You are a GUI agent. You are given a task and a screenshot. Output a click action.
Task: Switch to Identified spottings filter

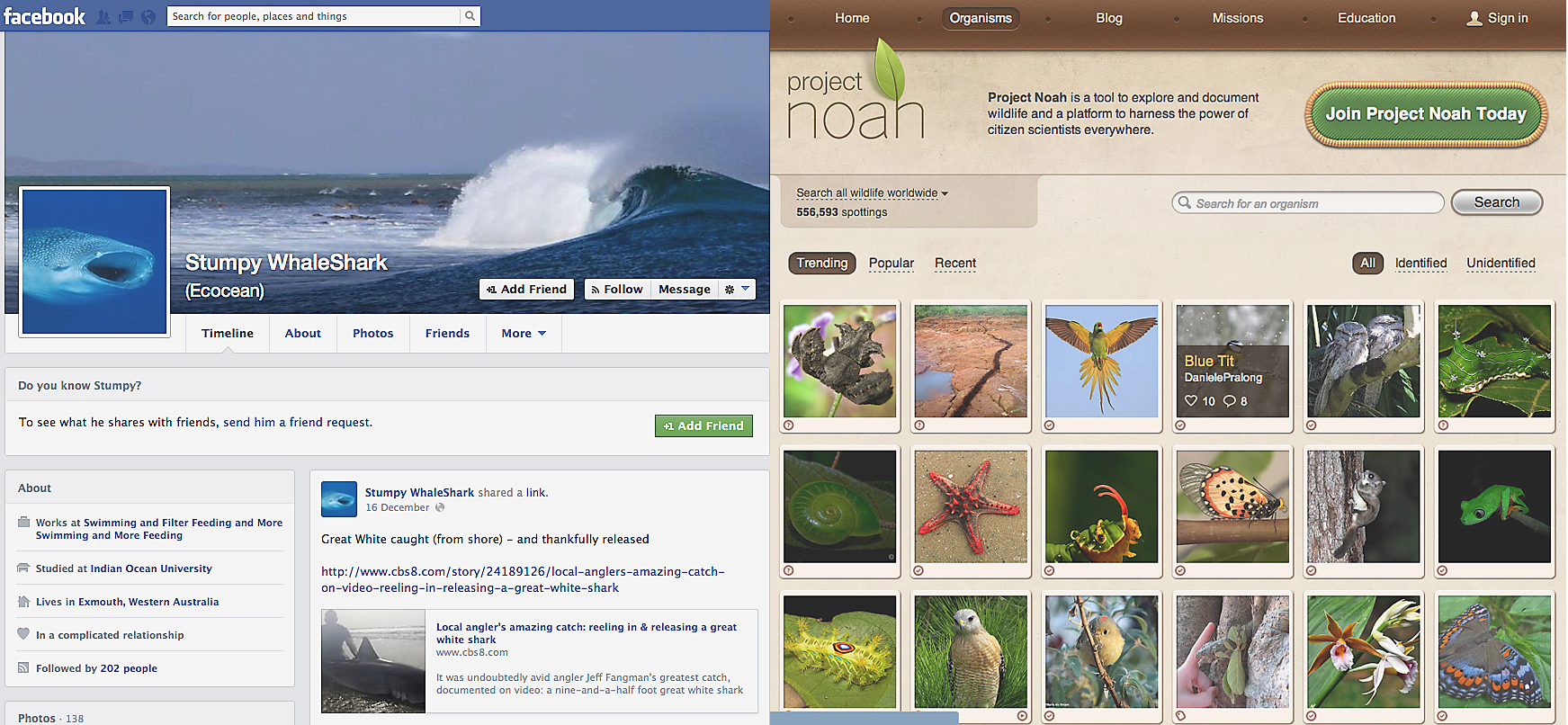(x=1420, y=263)
